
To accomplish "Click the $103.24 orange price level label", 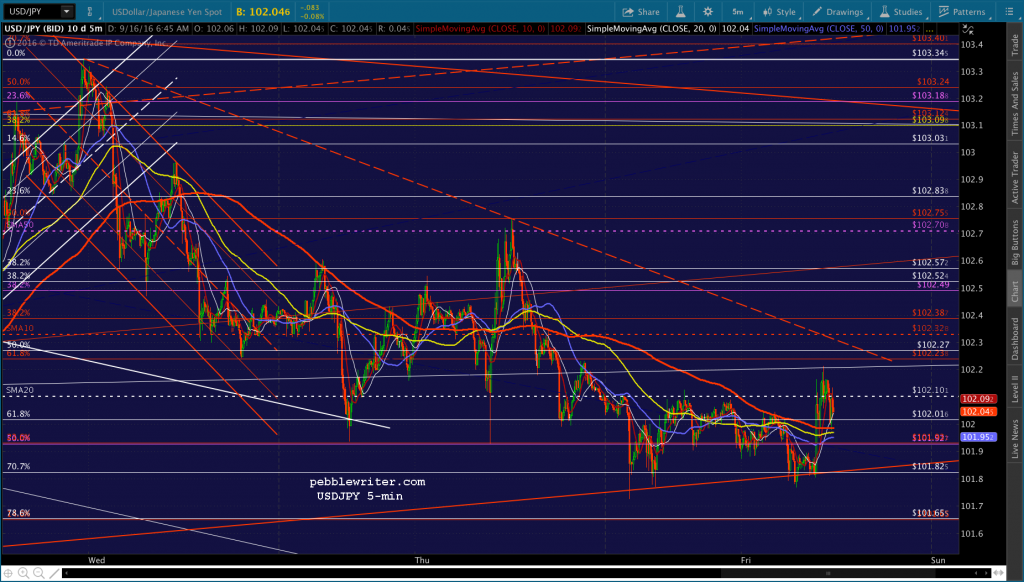I will pyautogui.click(x=933, y=82).
